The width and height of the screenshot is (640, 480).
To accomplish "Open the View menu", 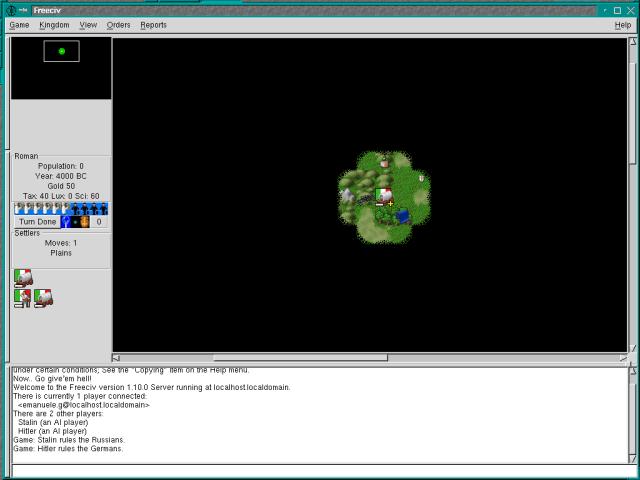I will (x=88, y=25).
